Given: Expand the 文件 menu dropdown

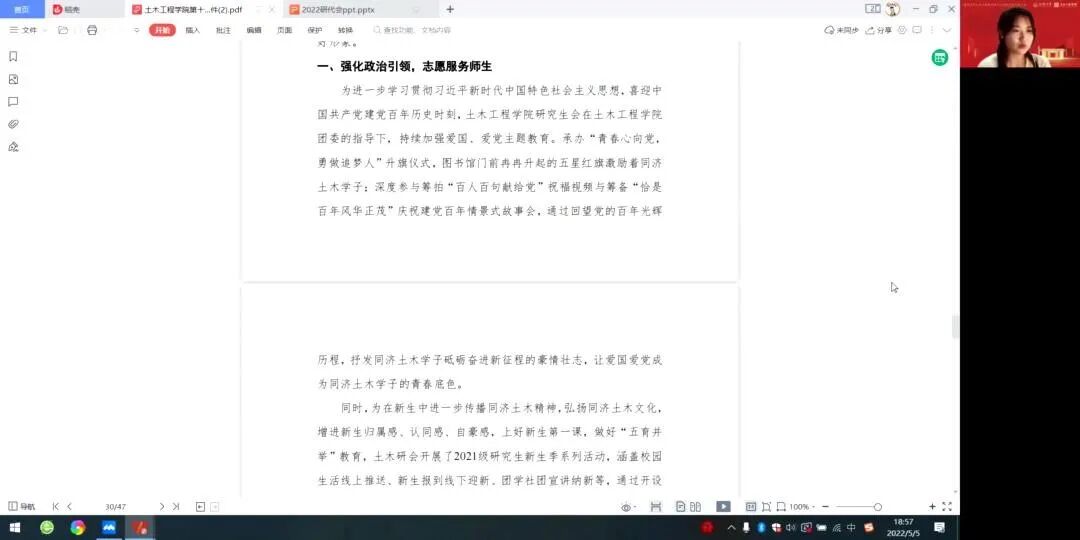Looking at the screenshot, I should tap(28, 30).
